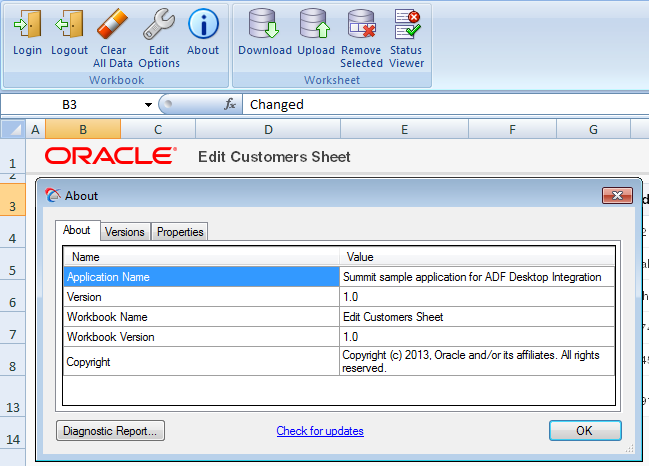Viewport: 649px width, 466px height.
Task: Select row 5 header
Action: pyautogui.click(x=13, y=264)
